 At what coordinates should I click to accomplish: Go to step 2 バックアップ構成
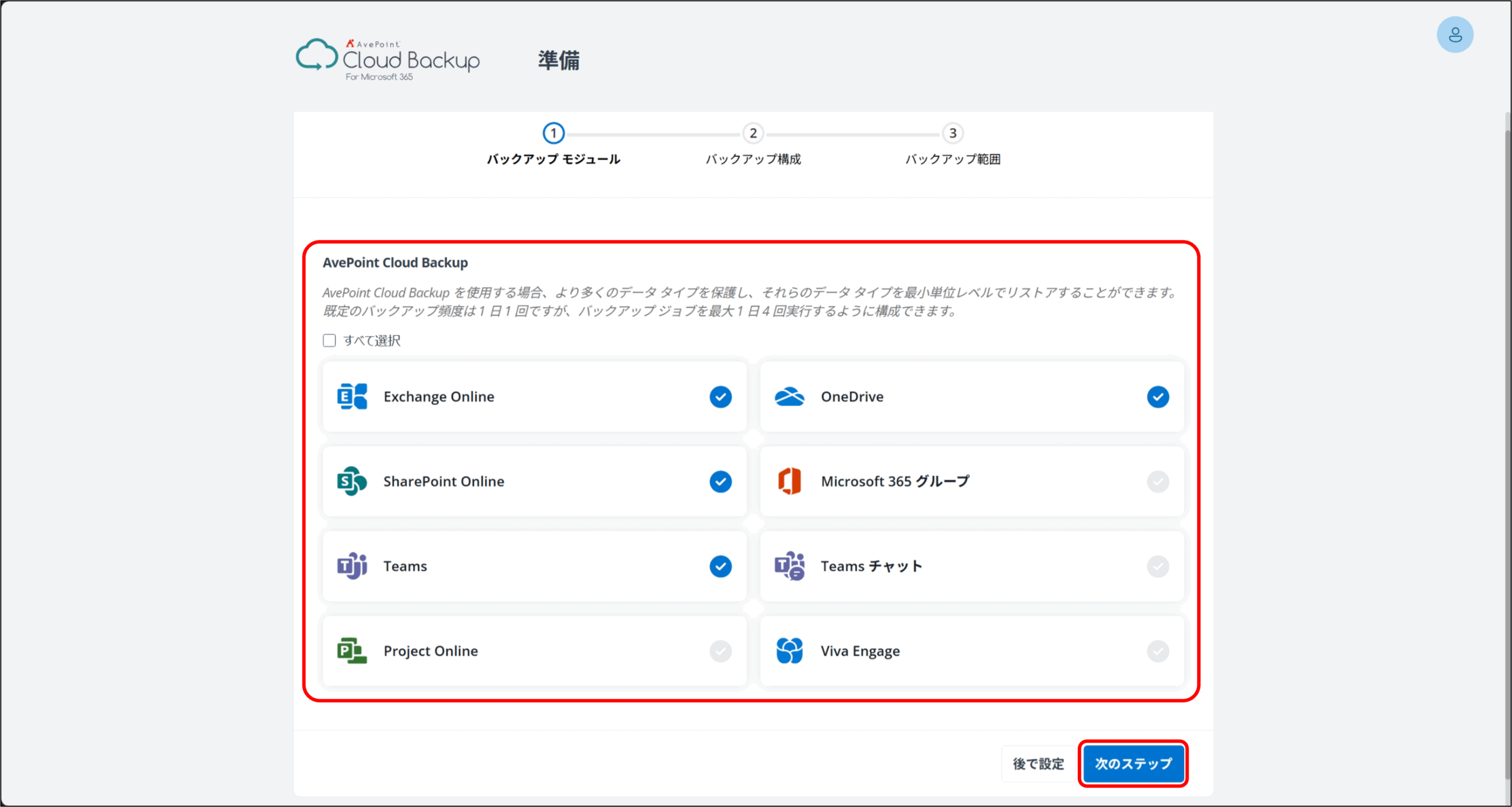753,133
